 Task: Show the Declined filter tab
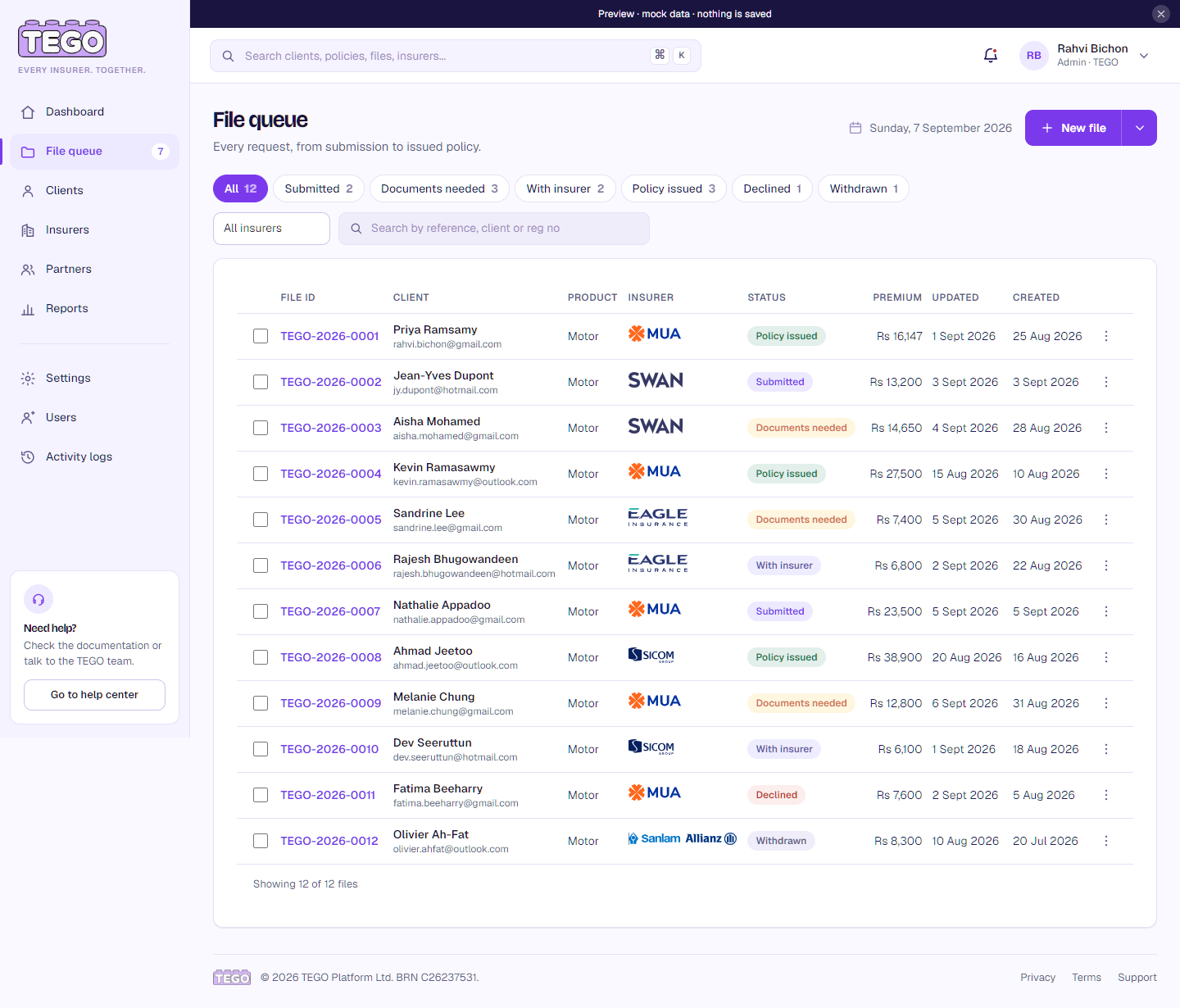[x=772, y=188]
